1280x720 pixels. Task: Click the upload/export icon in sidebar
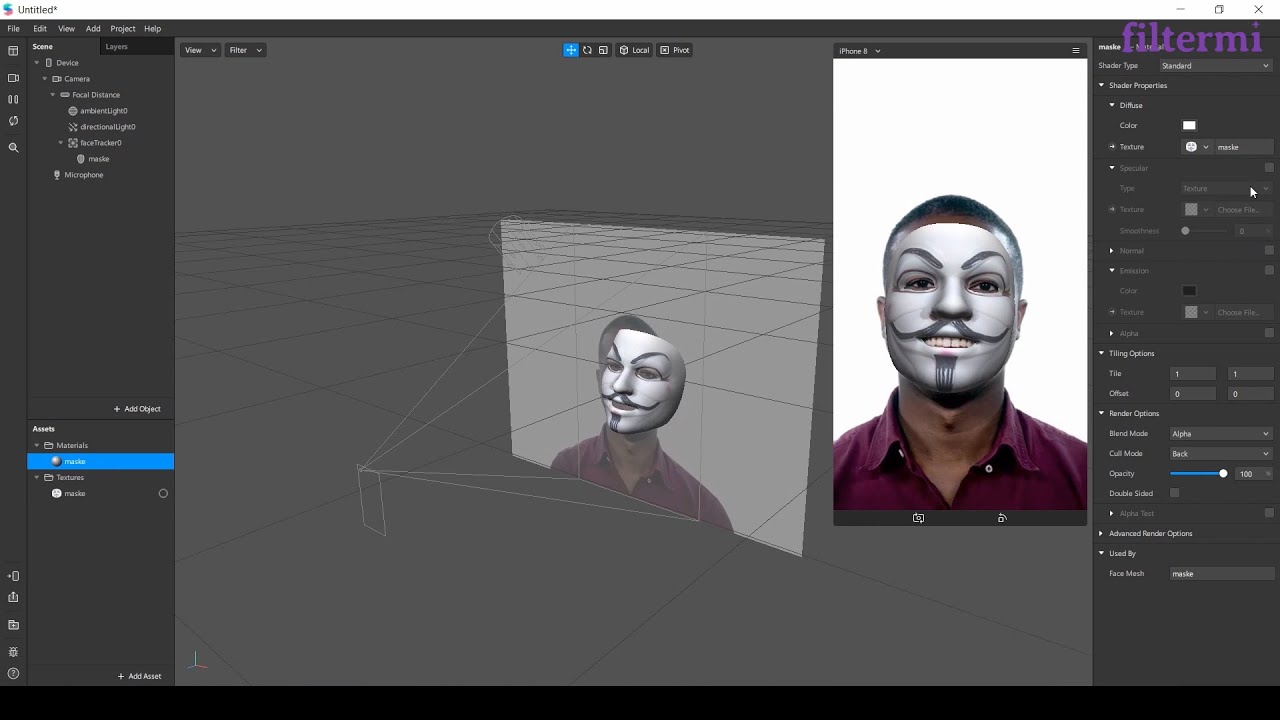(x=13, y=597)
